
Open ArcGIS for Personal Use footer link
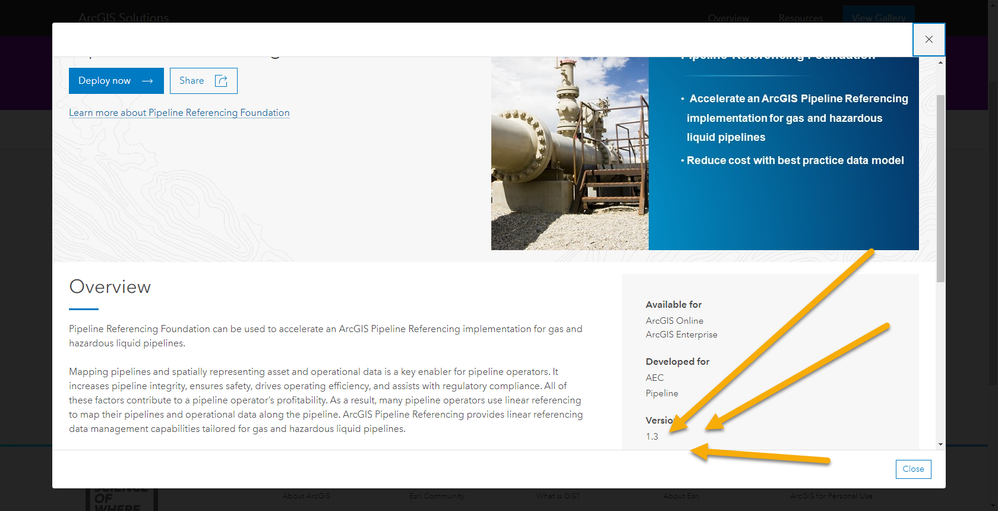(831, 495)
